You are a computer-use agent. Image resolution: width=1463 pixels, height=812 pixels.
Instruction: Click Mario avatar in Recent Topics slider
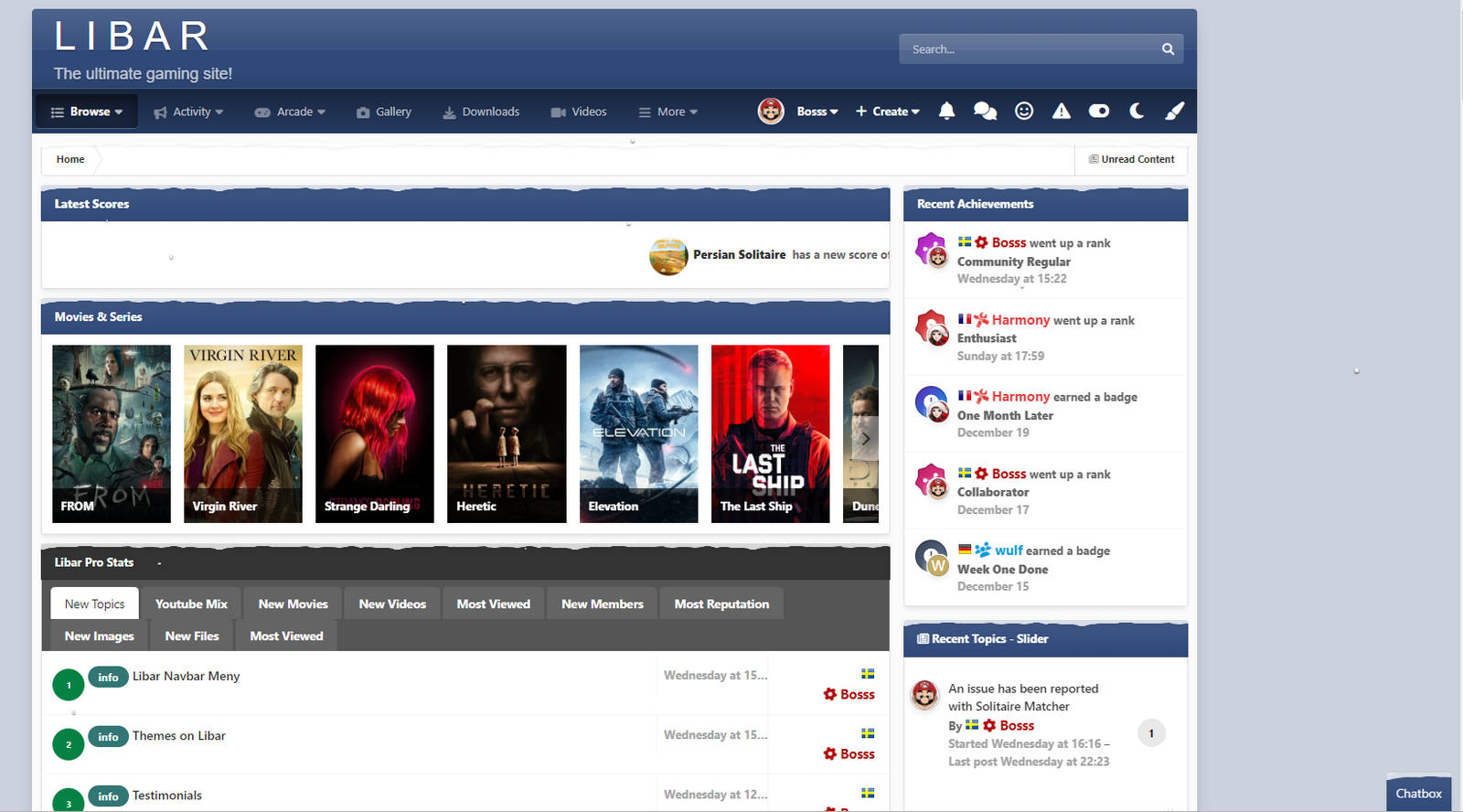pos(925,695)
